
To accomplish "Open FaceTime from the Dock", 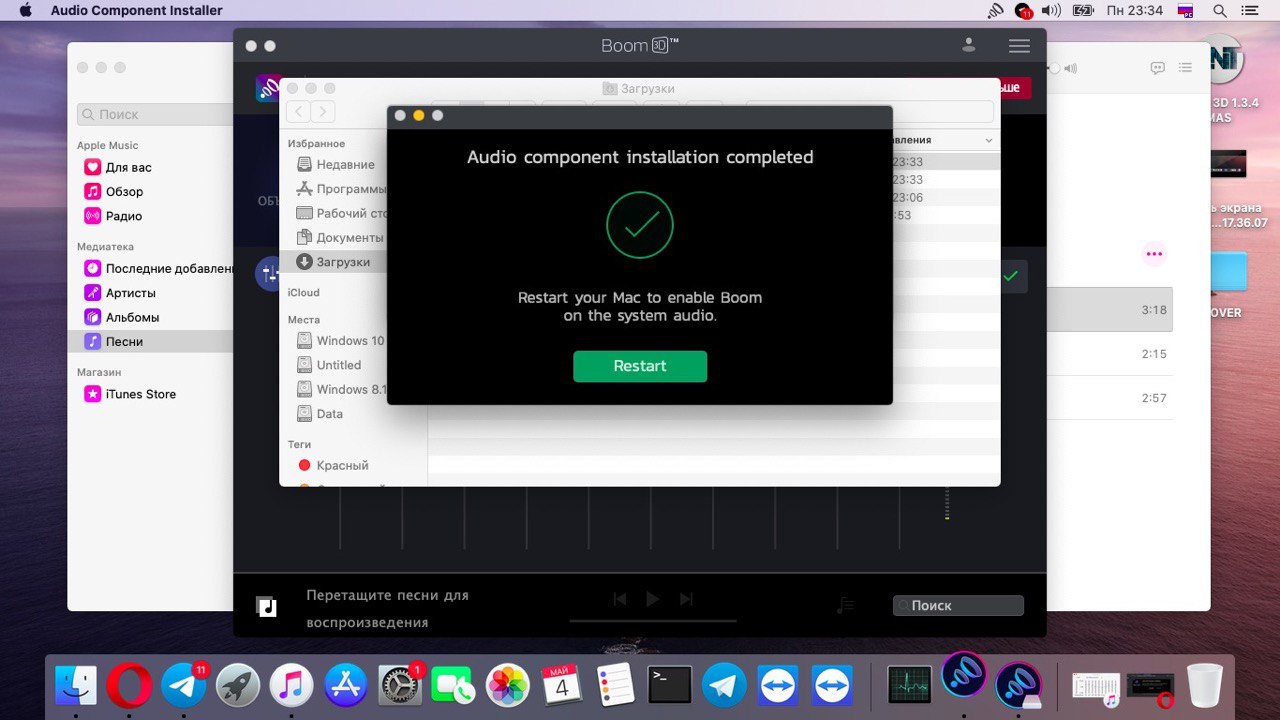I will (x=454, y=686).
